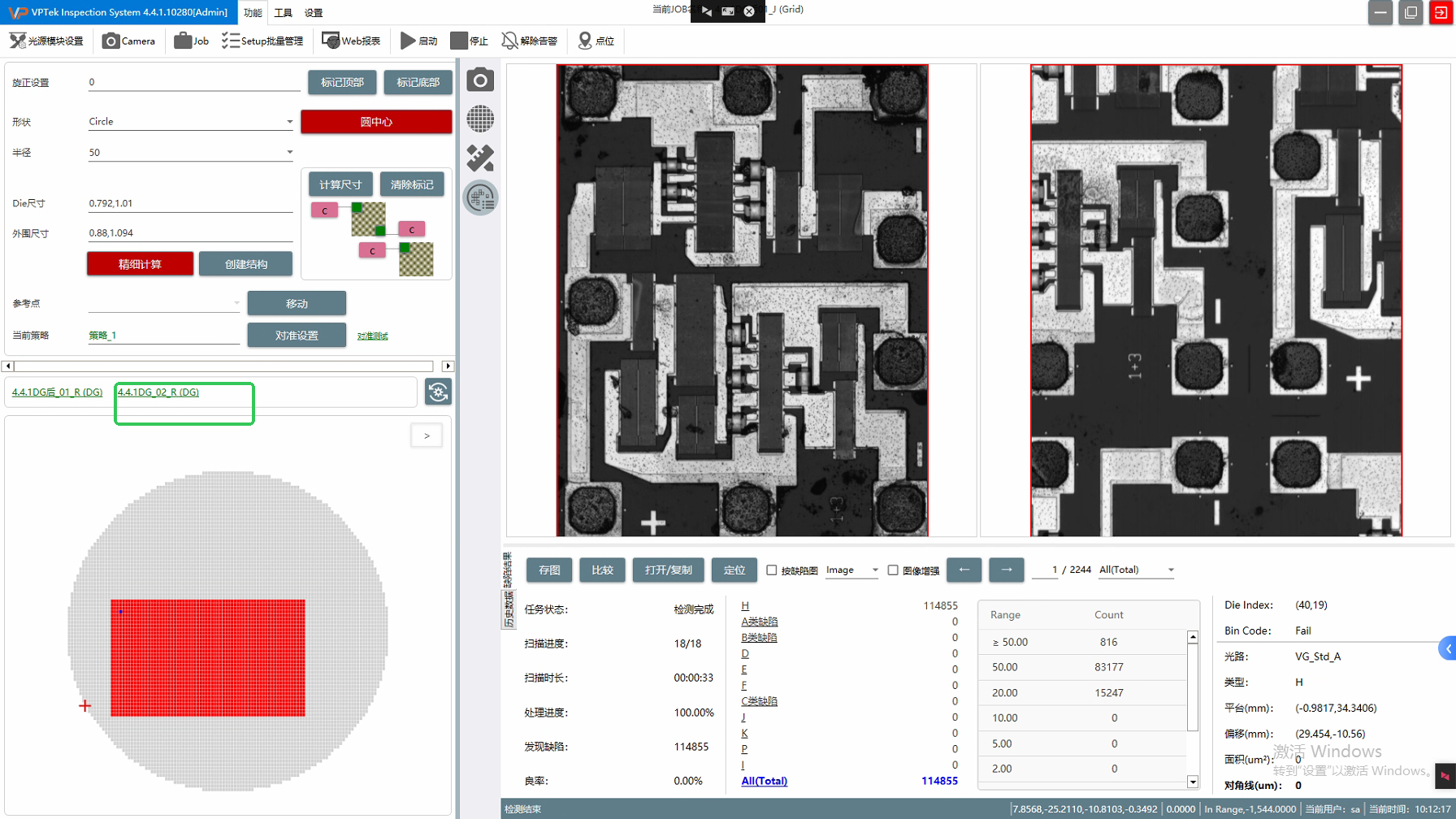The width and height of the screenshot is (1456, 819).
Task: Click the 比较 compare button
Action: coord(602,570)
